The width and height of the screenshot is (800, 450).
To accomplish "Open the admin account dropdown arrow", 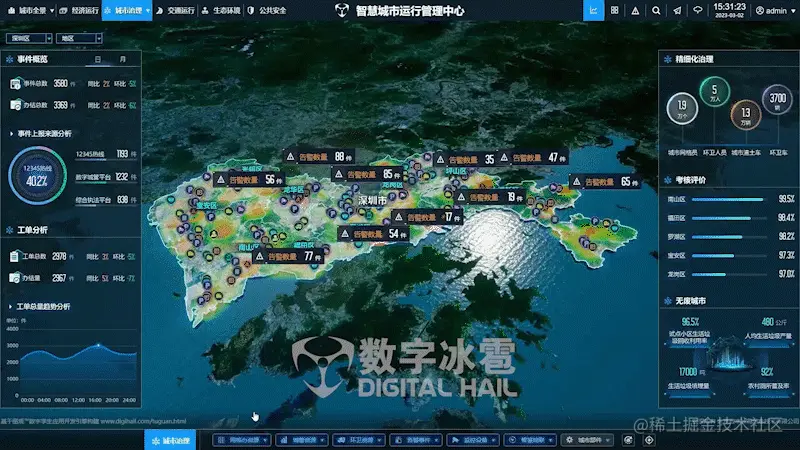I will 793,11.
